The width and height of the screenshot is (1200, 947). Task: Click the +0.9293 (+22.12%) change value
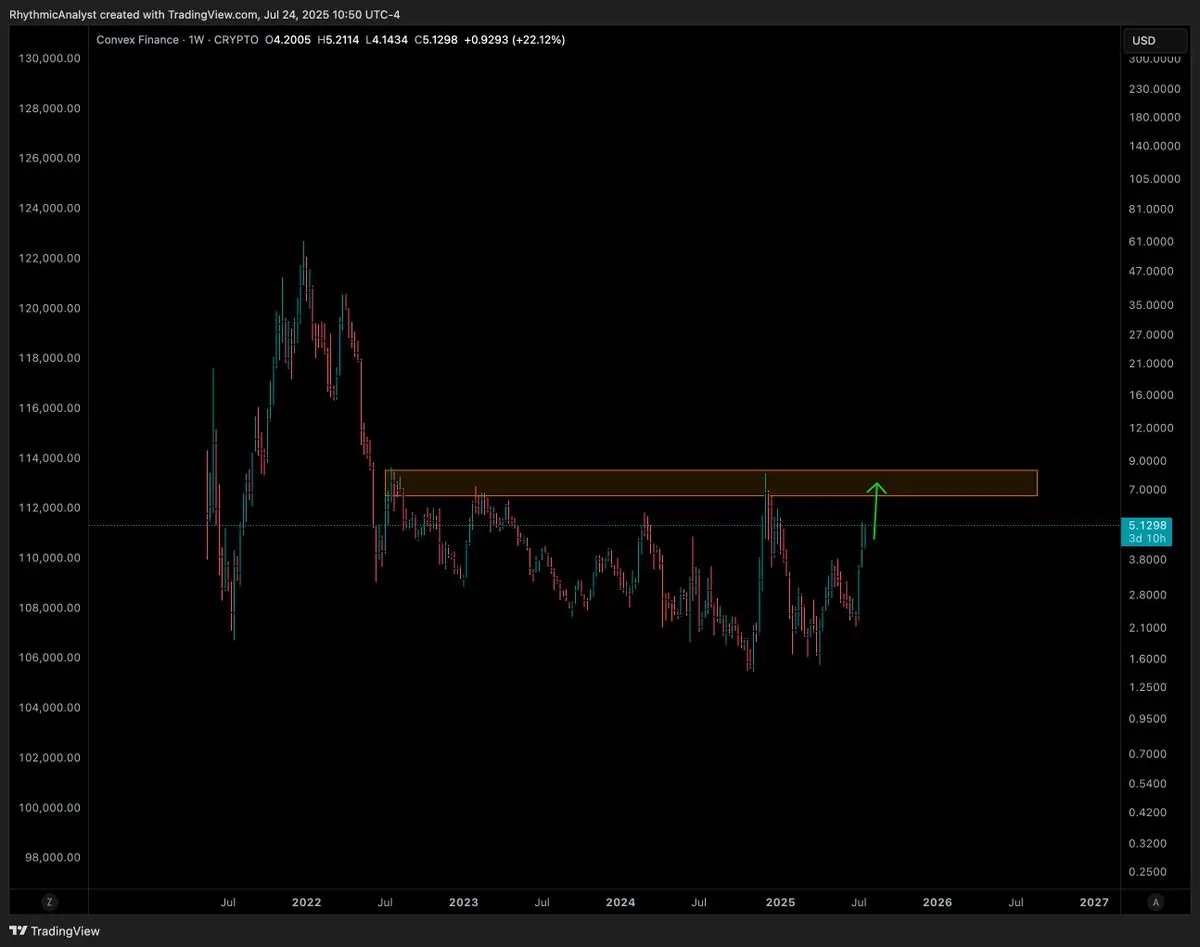pos(515,40)
